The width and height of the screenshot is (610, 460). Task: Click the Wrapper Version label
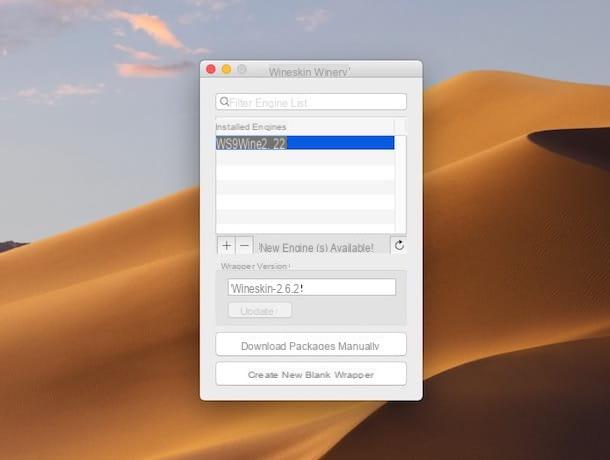pyautogui.click(x=255, y=266)
